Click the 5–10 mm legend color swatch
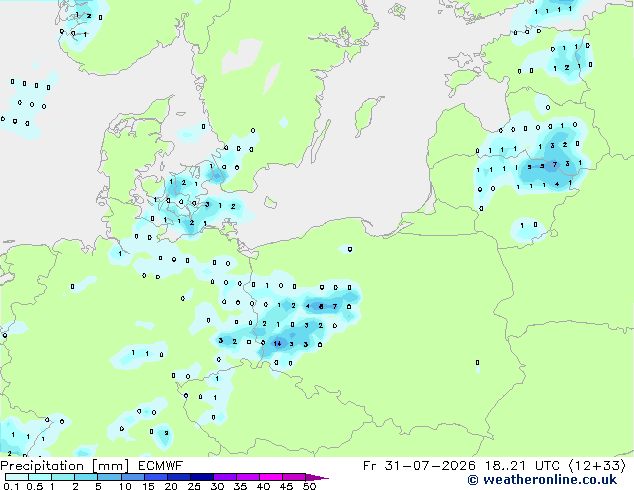Viewport: 634px width, 490px height. click(x=109, y=477)
